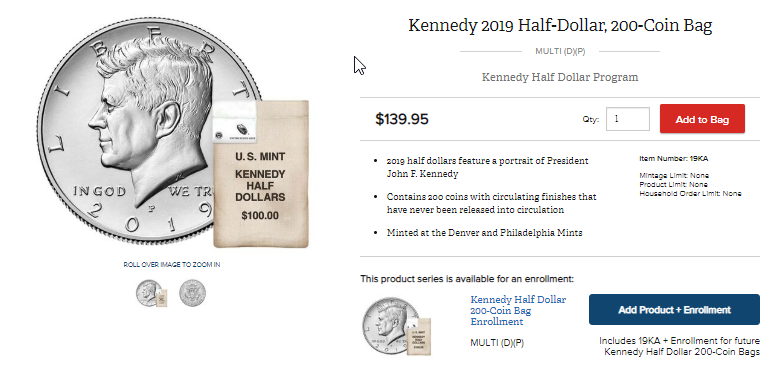This screenshot has height=369, width=777.
Task: Open Kennedy Half Dollar 200-Coin Bag Enrollment link
Action: point(518,311)
